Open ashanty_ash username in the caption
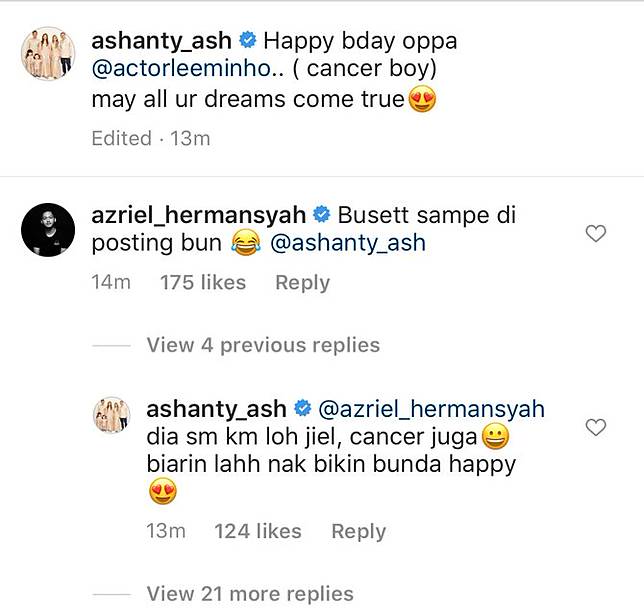This screenshot has height=616, width=644. [161, 41]
